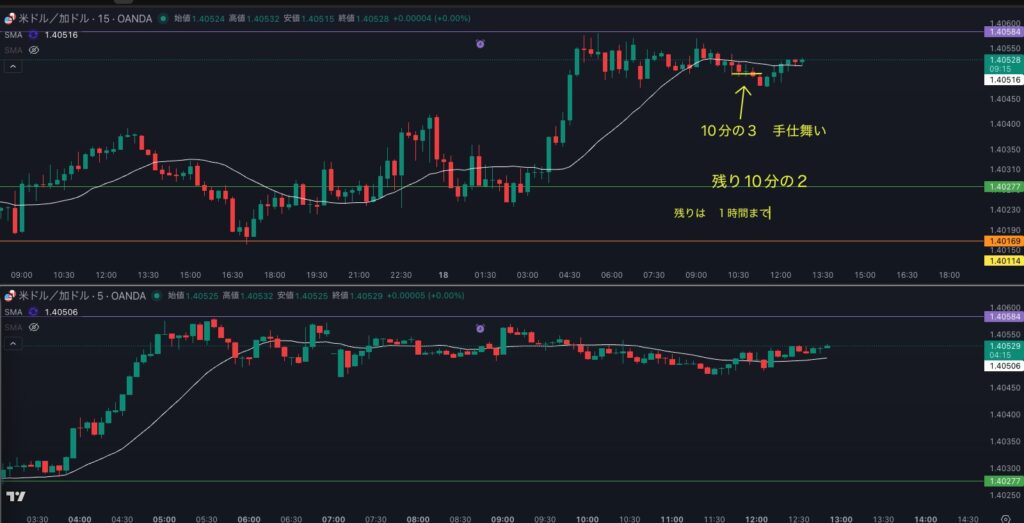The width and height of the screenshot is (1024, 523).
Task: Click the purple SMA indicator icon on 5-minute chart
Action: tap(32, 311)
